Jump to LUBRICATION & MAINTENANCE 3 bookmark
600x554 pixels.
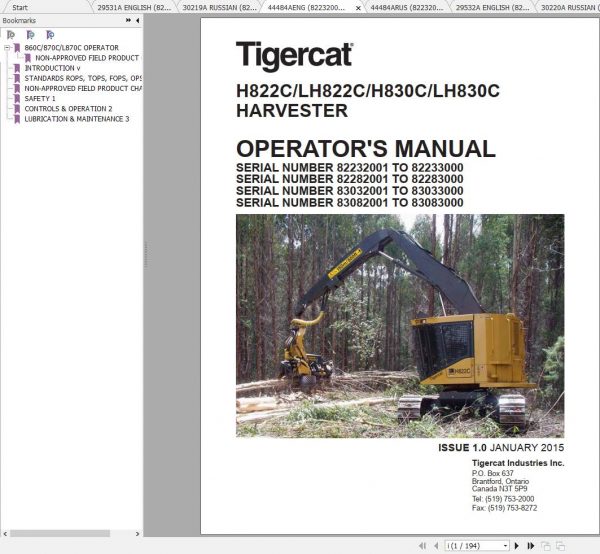77,119
